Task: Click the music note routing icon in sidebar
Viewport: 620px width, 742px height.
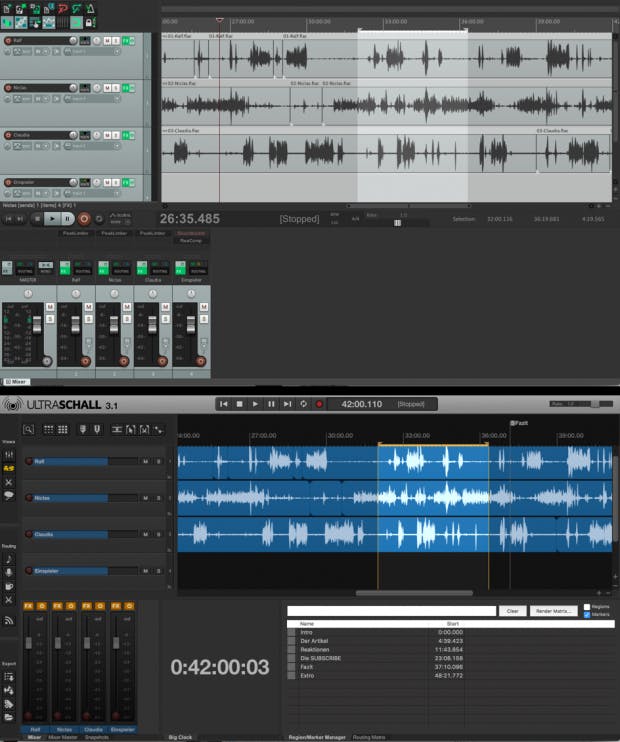Action: (x=9, y=559)
